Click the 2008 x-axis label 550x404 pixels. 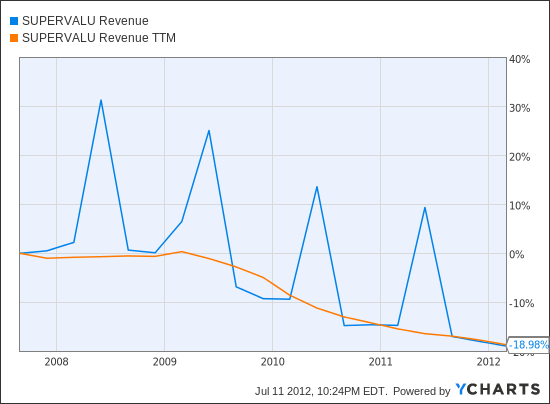(x=56, y=362)
